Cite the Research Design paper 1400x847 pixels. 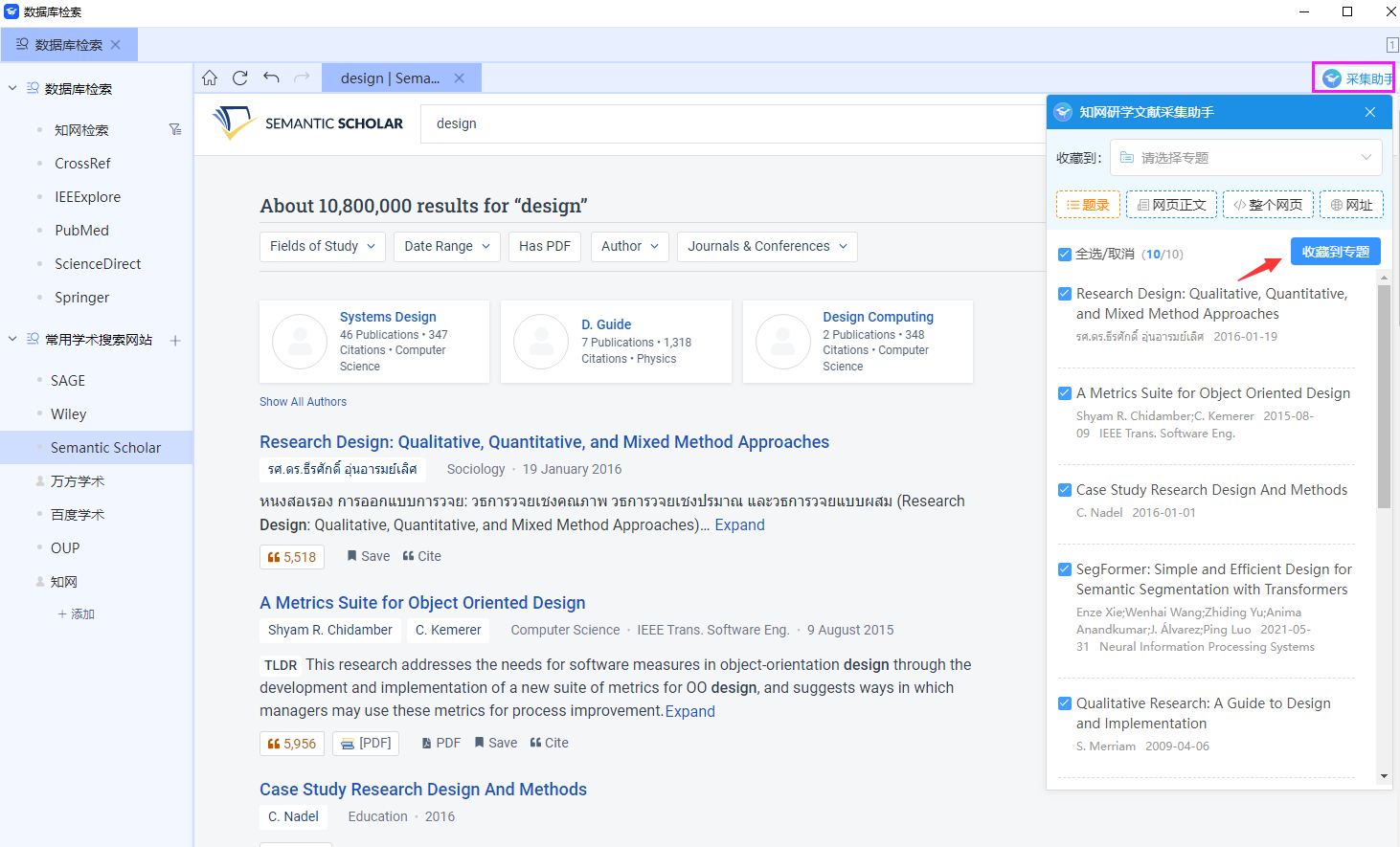tap(422, 556)
